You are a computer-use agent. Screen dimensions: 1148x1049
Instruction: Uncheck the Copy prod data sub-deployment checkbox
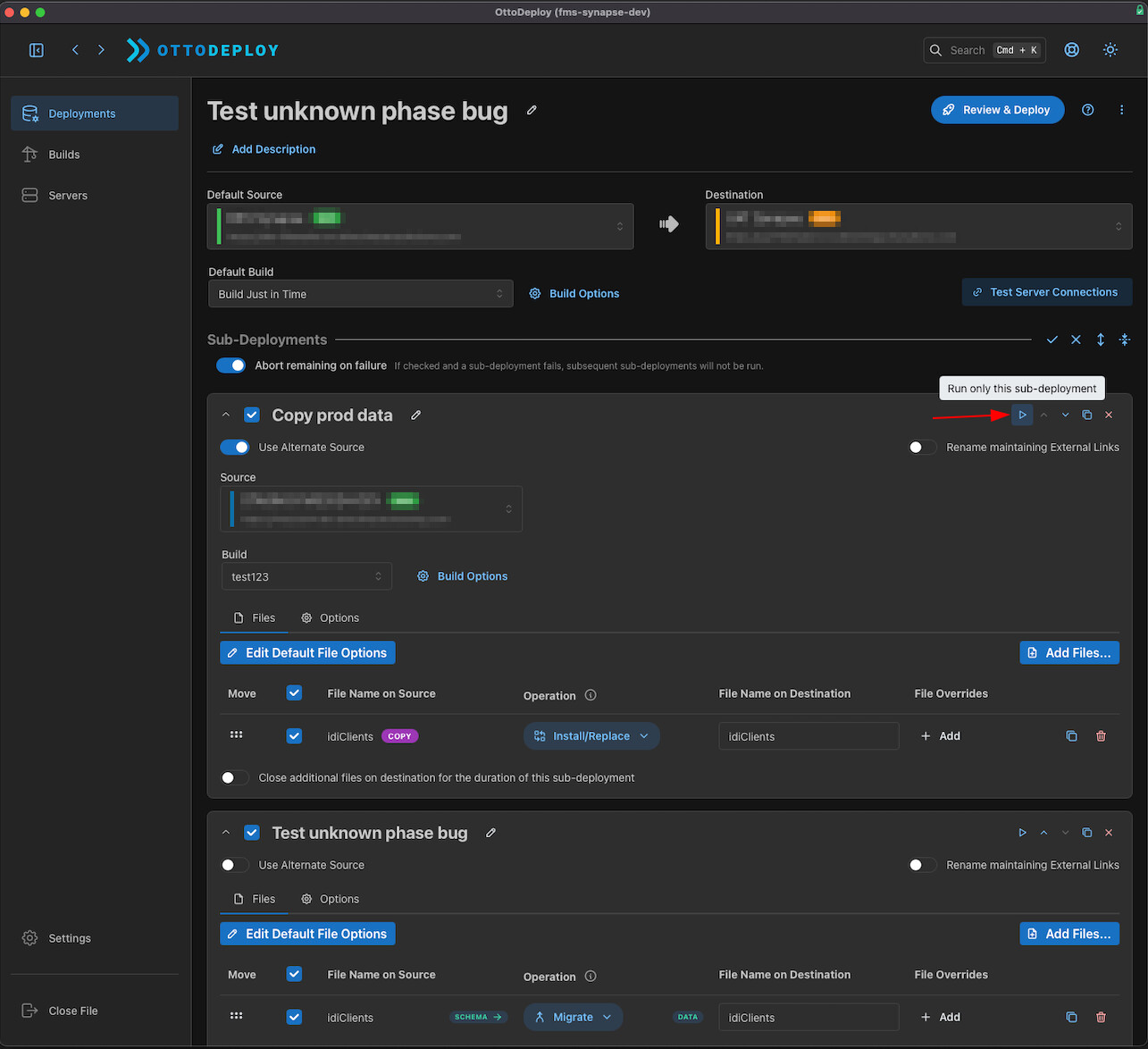coord(252,415)
